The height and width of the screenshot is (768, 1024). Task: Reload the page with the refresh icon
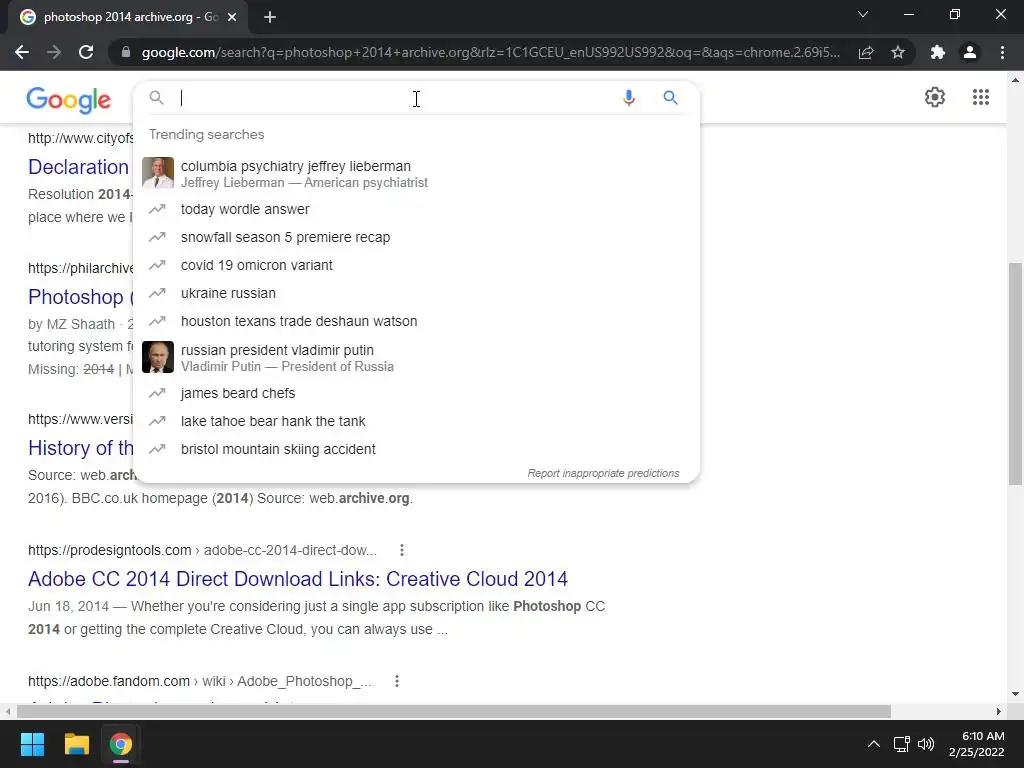tap(86, 52)
